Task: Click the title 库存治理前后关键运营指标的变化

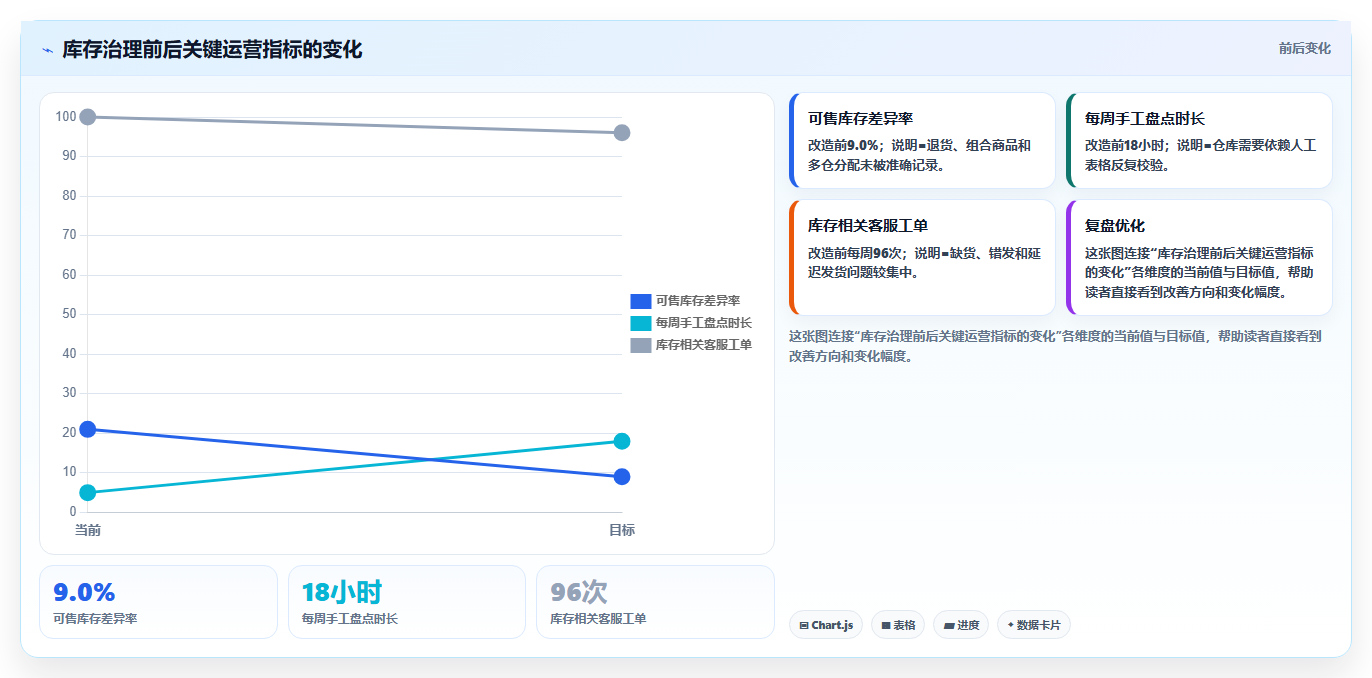Action: pyautogui.click(x=212, y=50)
